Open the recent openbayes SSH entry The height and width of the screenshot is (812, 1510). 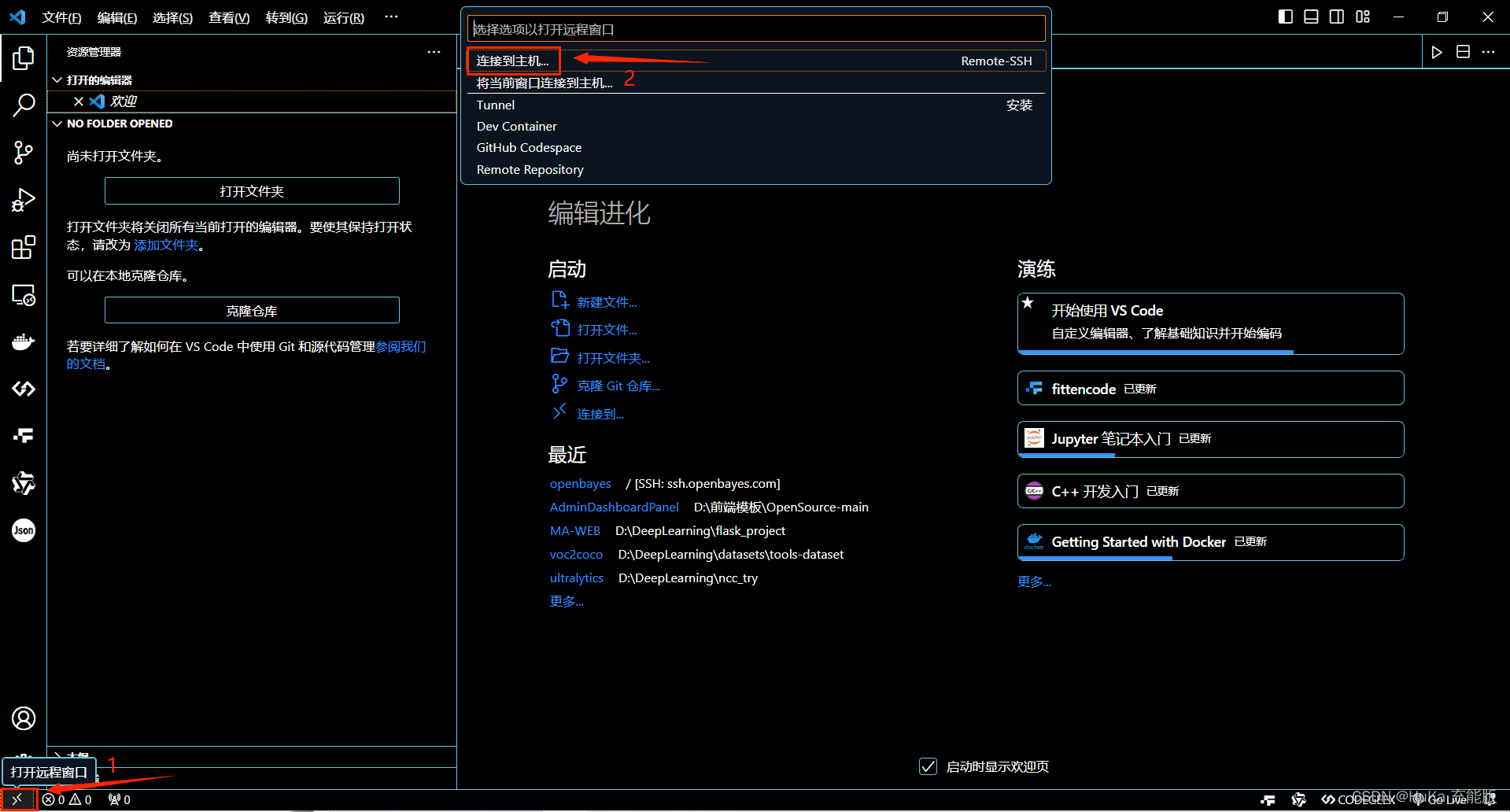point(581,483)
